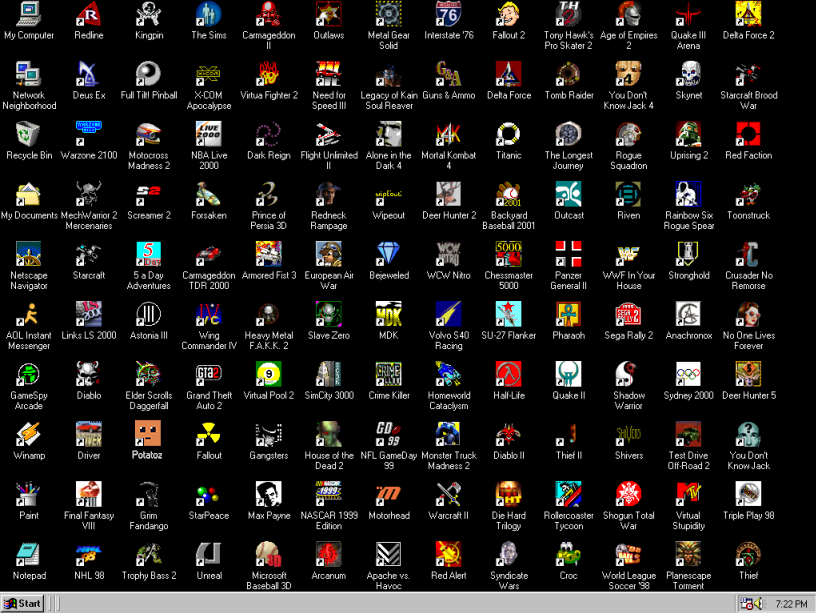The height and width of the screenshot is (613, 816).
Task: Click the Unreal shortcut icon
Action: [x=209, y=555]
